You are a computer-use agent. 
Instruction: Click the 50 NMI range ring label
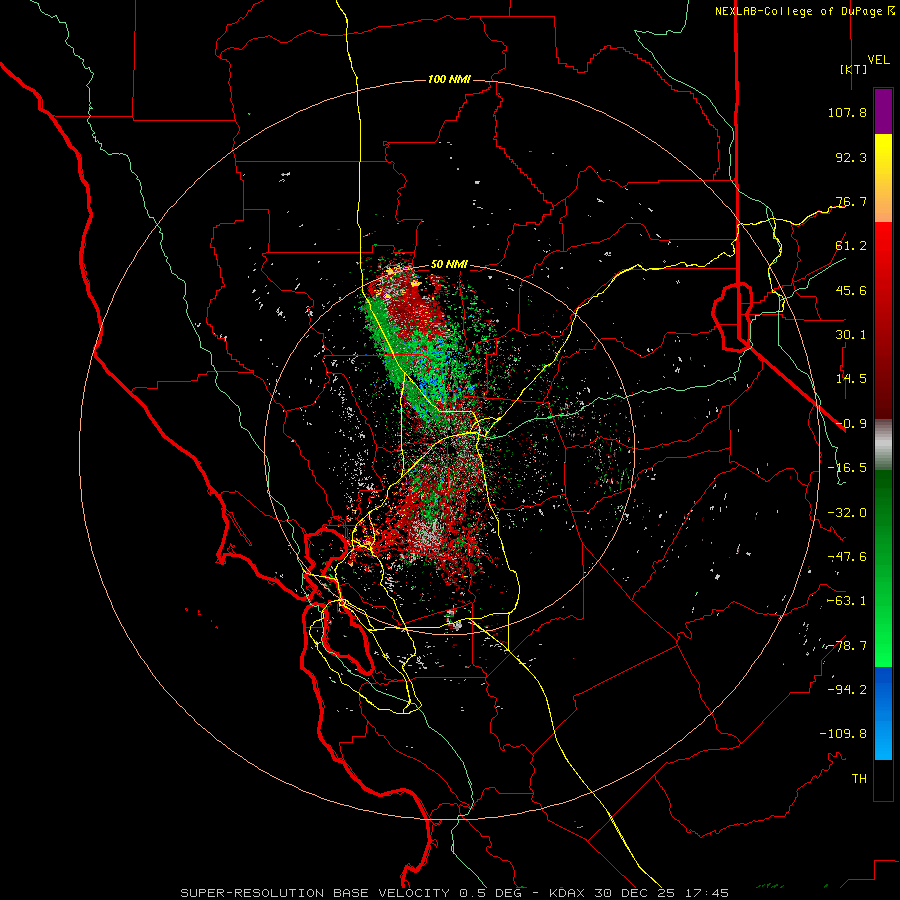(x=449, y=264)
